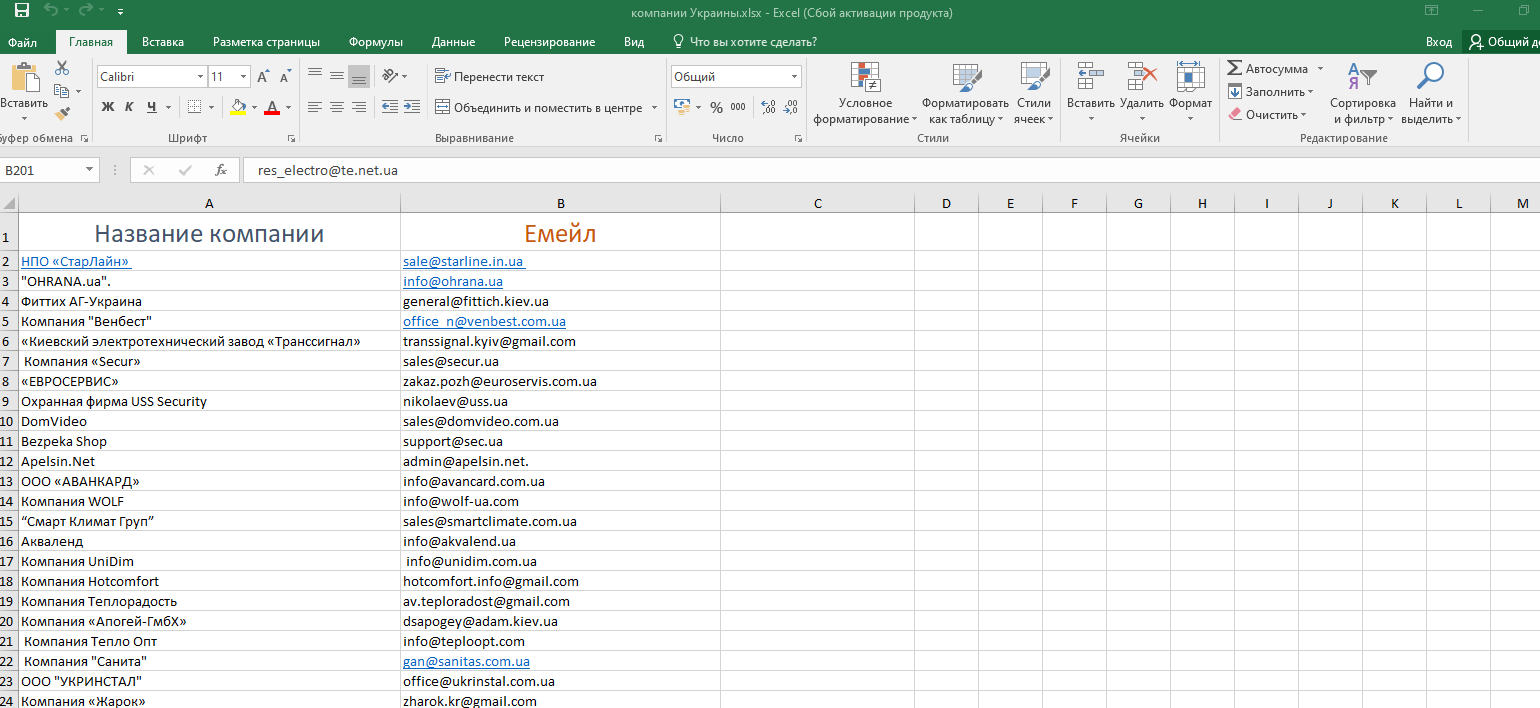
Task: Click the accounting number format icon
Action: [x=682, y=107]
